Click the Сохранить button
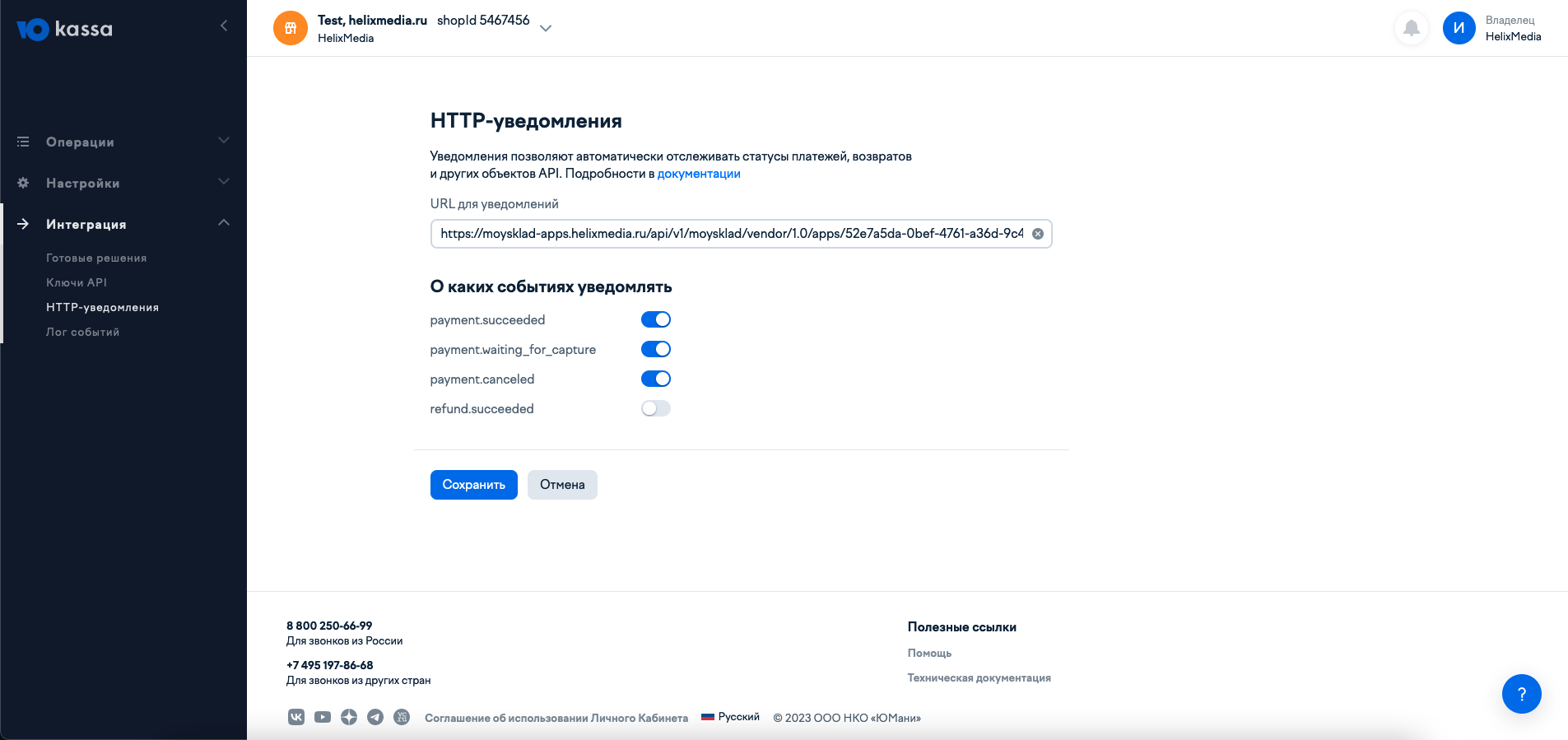Screen dimensions: 1568x740 coord(474,485)
